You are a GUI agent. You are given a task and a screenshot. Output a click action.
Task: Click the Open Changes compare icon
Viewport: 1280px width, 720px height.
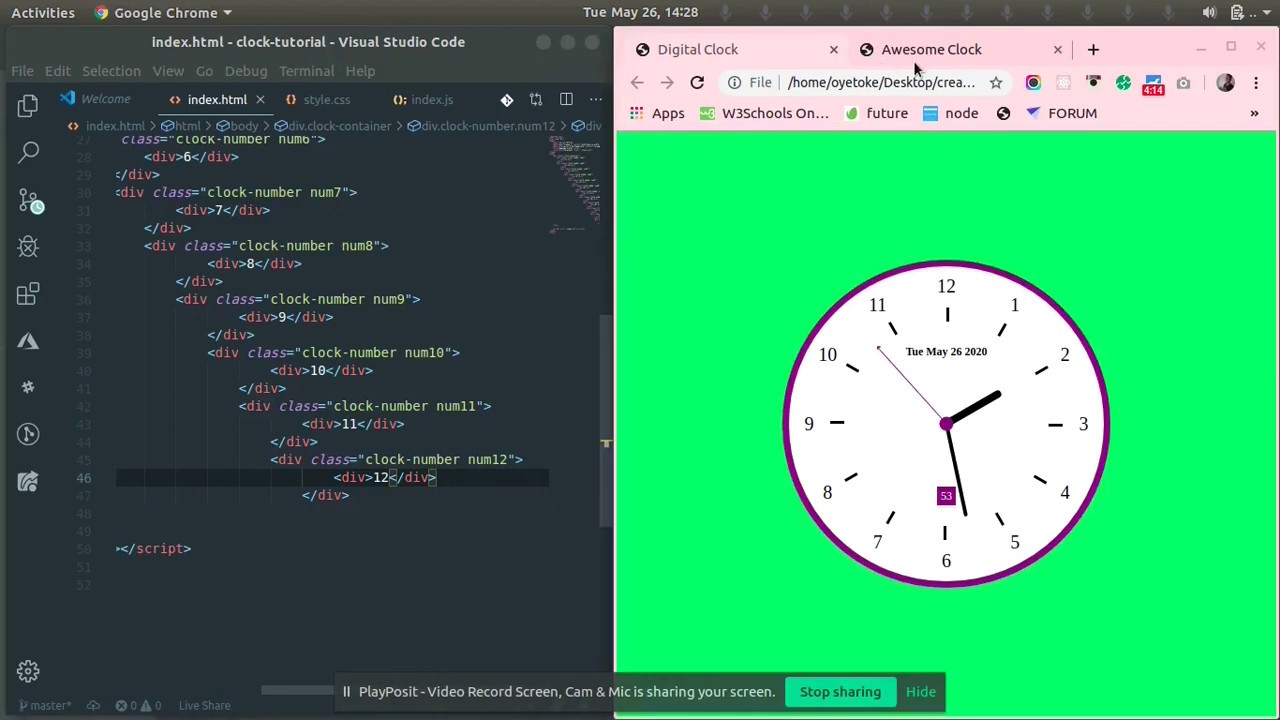pyautogui.click(x=536, y=100)
